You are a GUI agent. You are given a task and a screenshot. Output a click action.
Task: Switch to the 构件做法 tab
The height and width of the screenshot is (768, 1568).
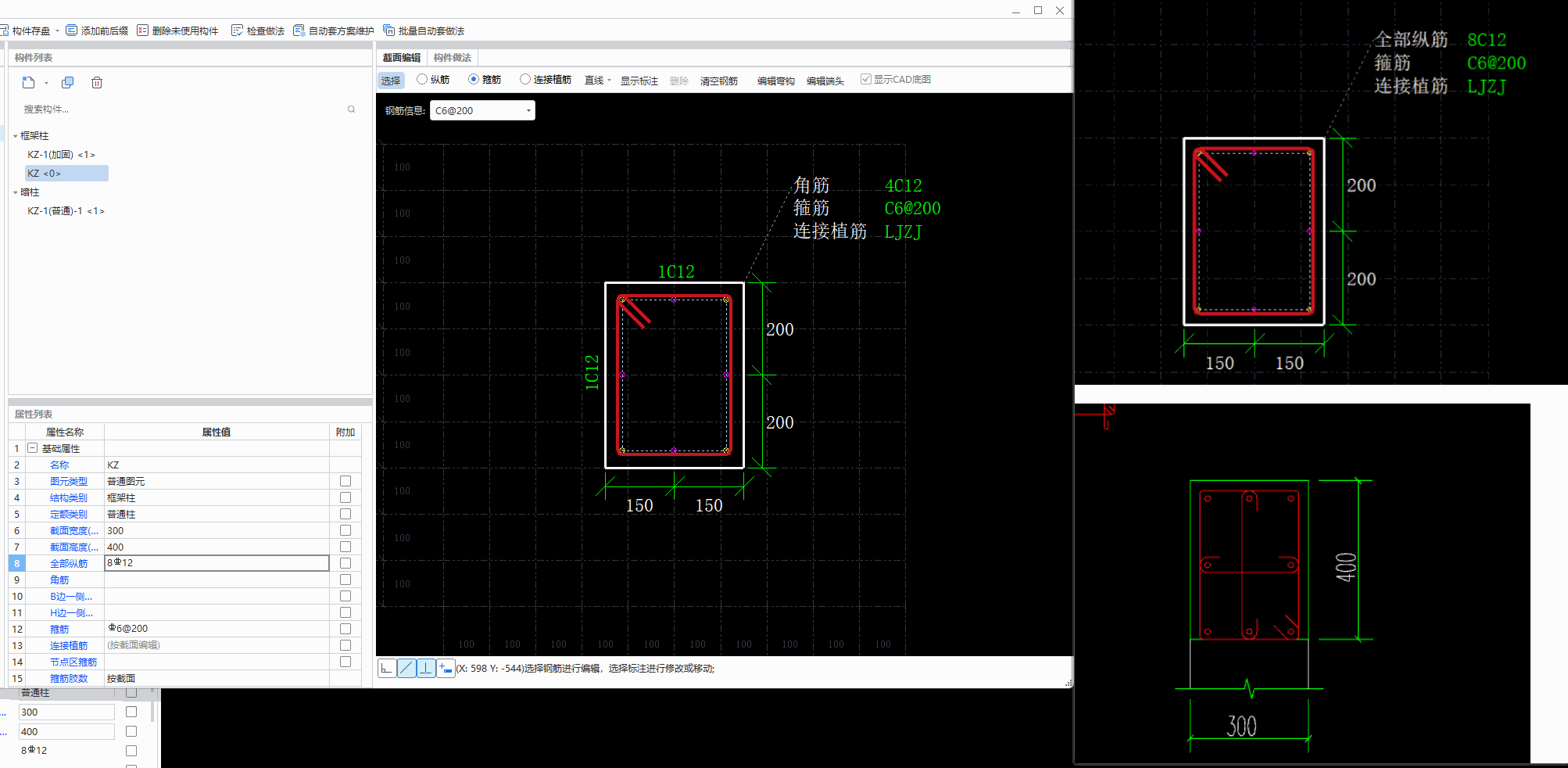tap(453, 58)
